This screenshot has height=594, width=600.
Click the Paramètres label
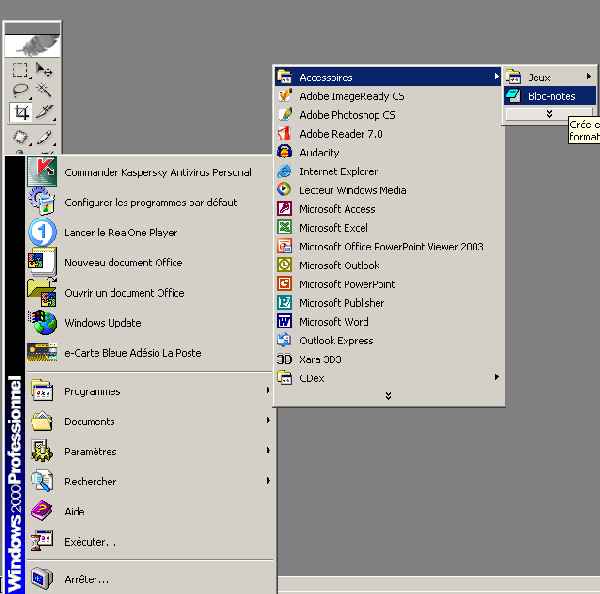click(x=90, y=451)
